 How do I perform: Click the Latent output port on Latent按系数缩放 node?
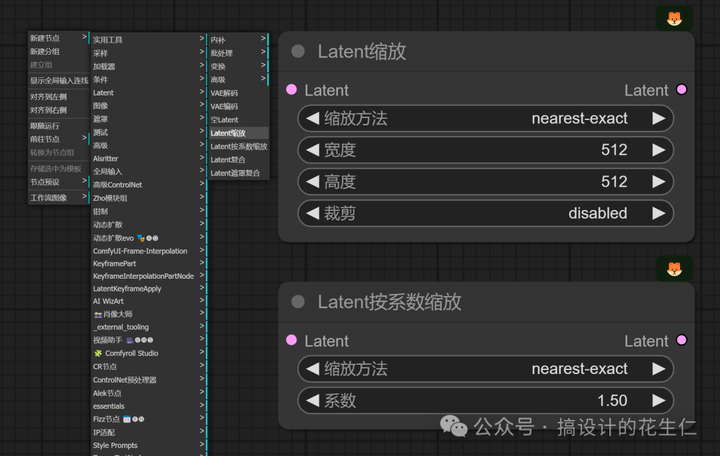coord(681,340)
